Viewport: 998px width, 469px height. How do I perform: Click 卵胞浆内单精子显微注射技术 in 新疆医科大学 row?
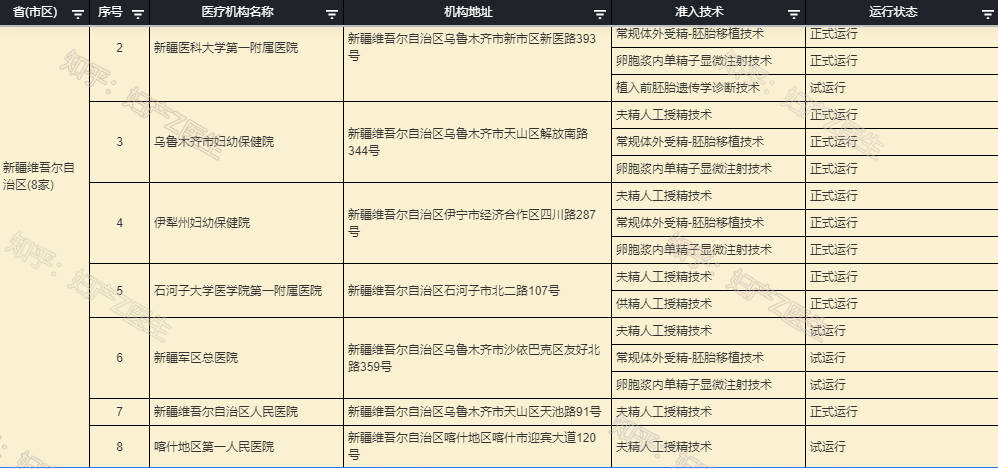pos(708,61)
